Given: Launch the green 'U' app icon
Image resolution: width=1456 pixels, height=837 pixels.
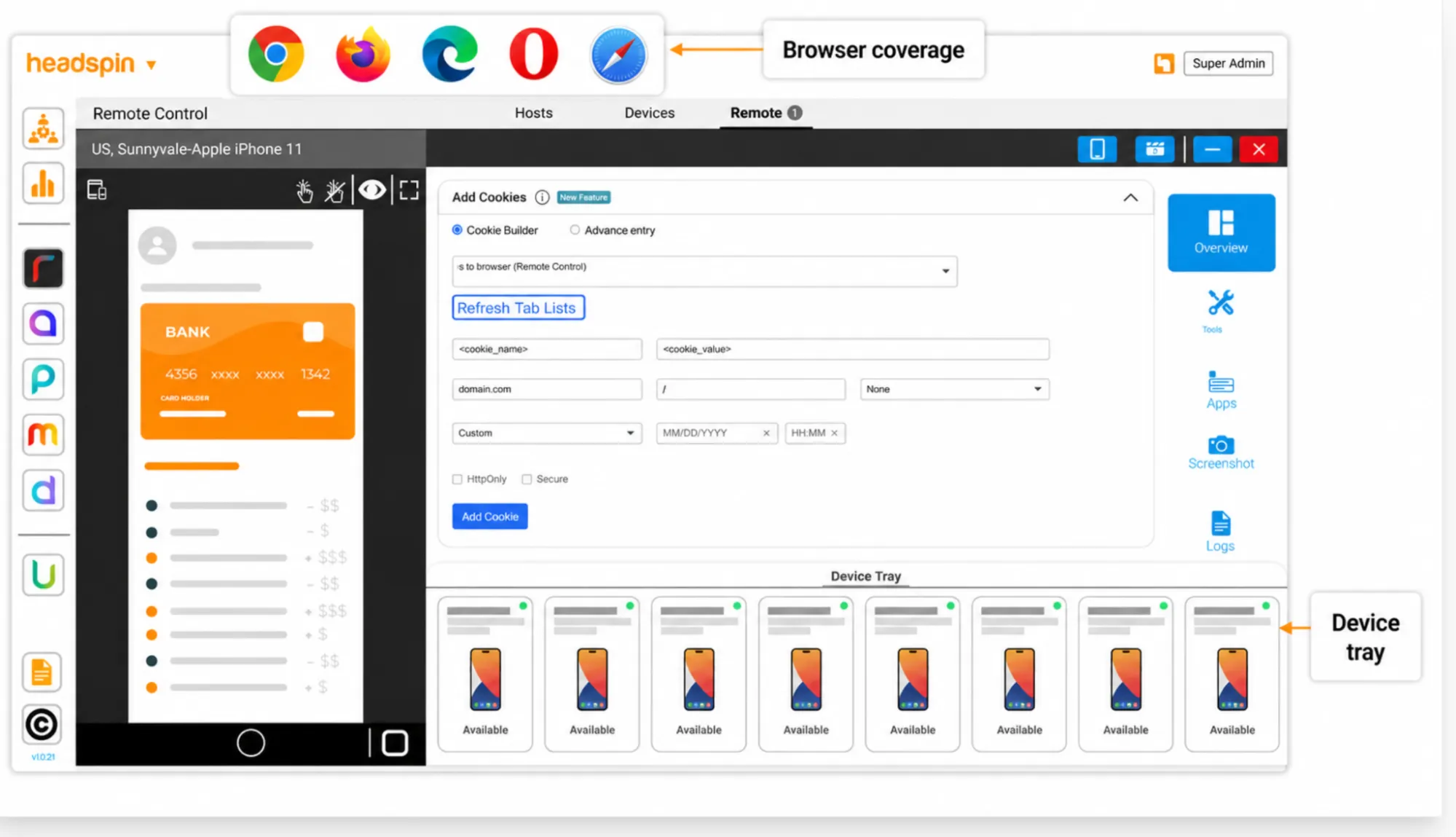Looking at the screenshot, I should [44, 575].
